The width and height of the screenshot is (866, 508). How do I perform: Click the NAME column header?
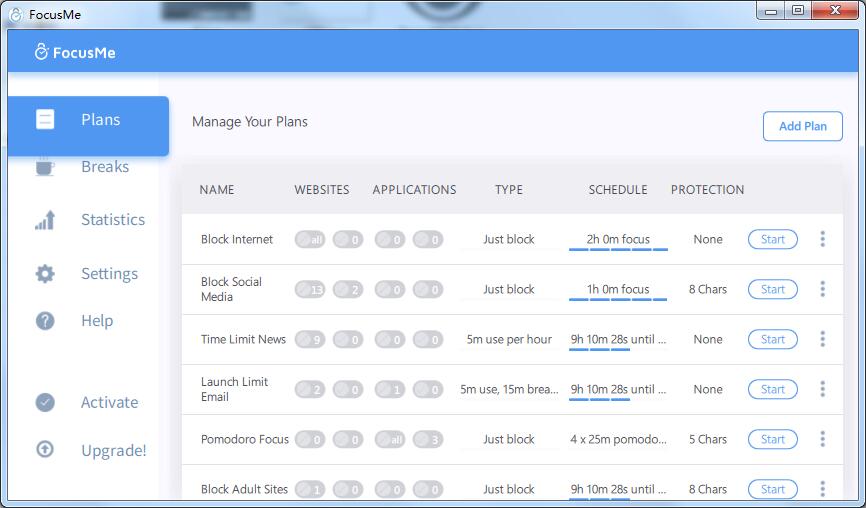point(216,190)
